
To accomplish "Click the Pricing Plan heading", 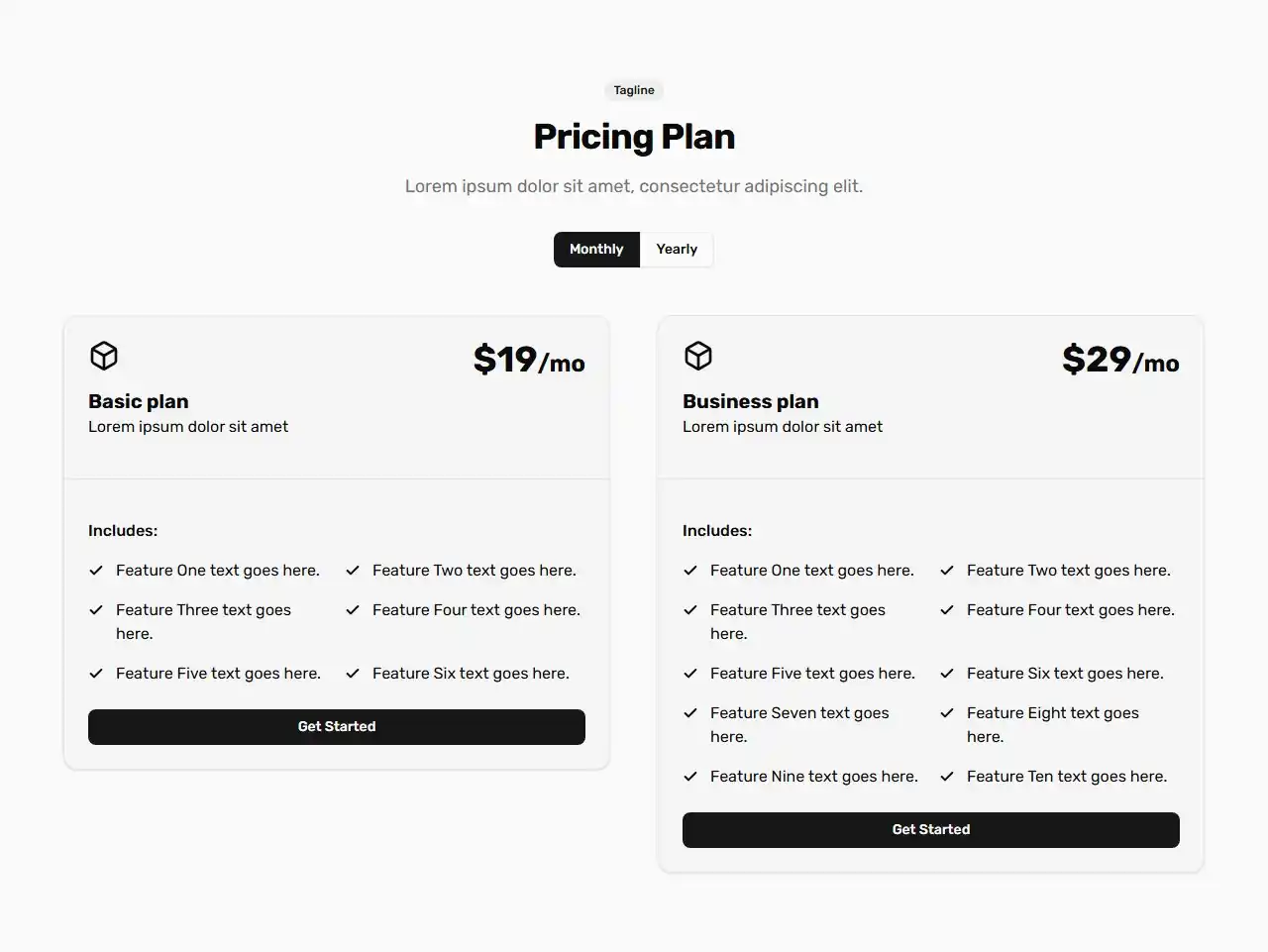I will [x=634, y=136].
